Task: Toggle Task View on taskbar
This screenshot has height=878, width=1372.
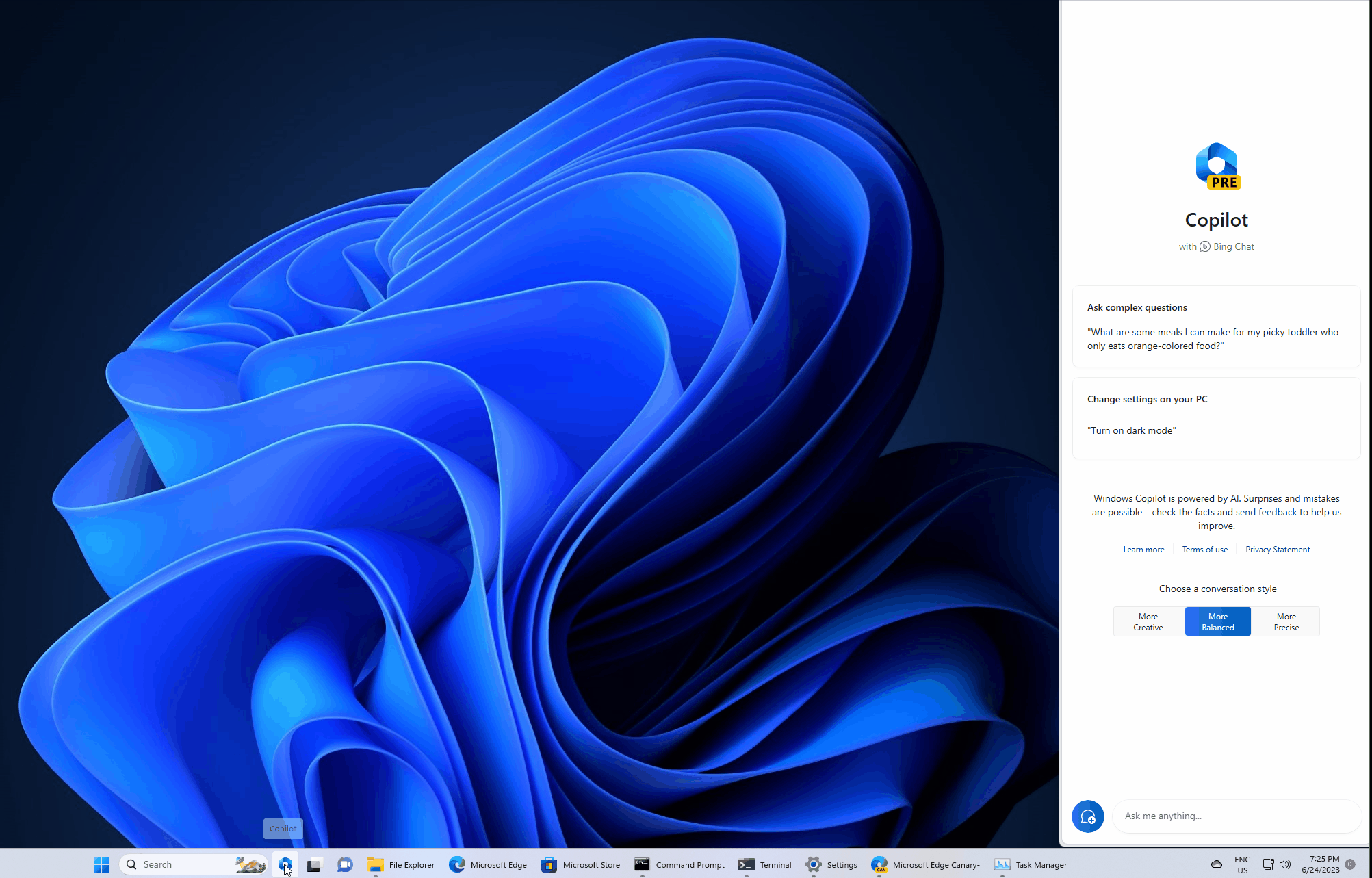Action: [315, 864]
